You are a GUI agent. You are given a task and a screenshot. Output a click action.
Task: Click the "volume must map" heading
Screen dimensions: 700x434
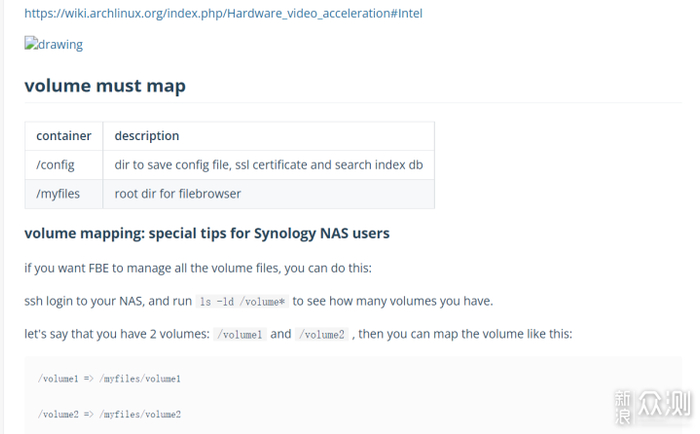(105, 86)
